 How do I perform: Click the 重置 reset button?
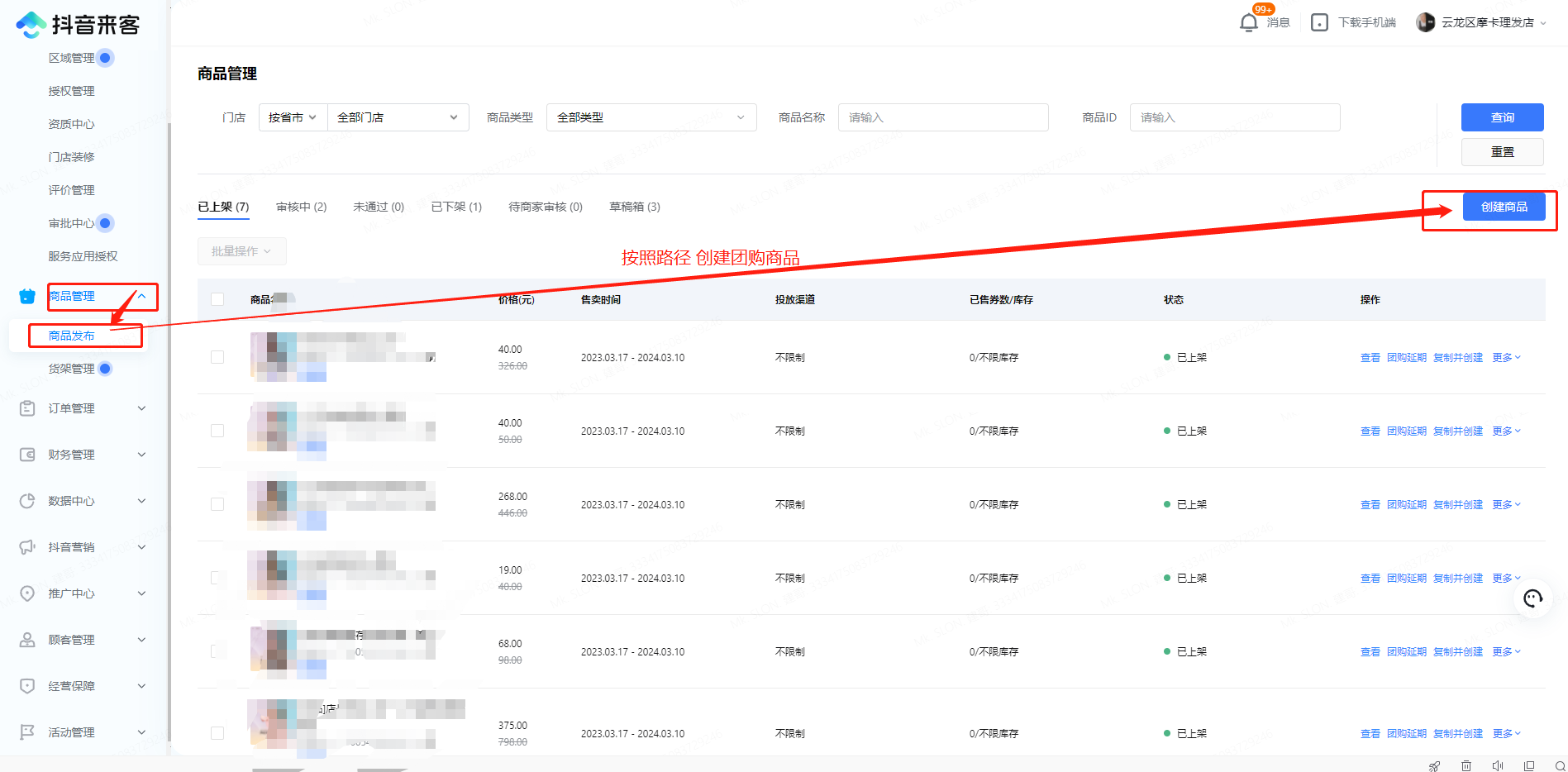pos(1502,152)
